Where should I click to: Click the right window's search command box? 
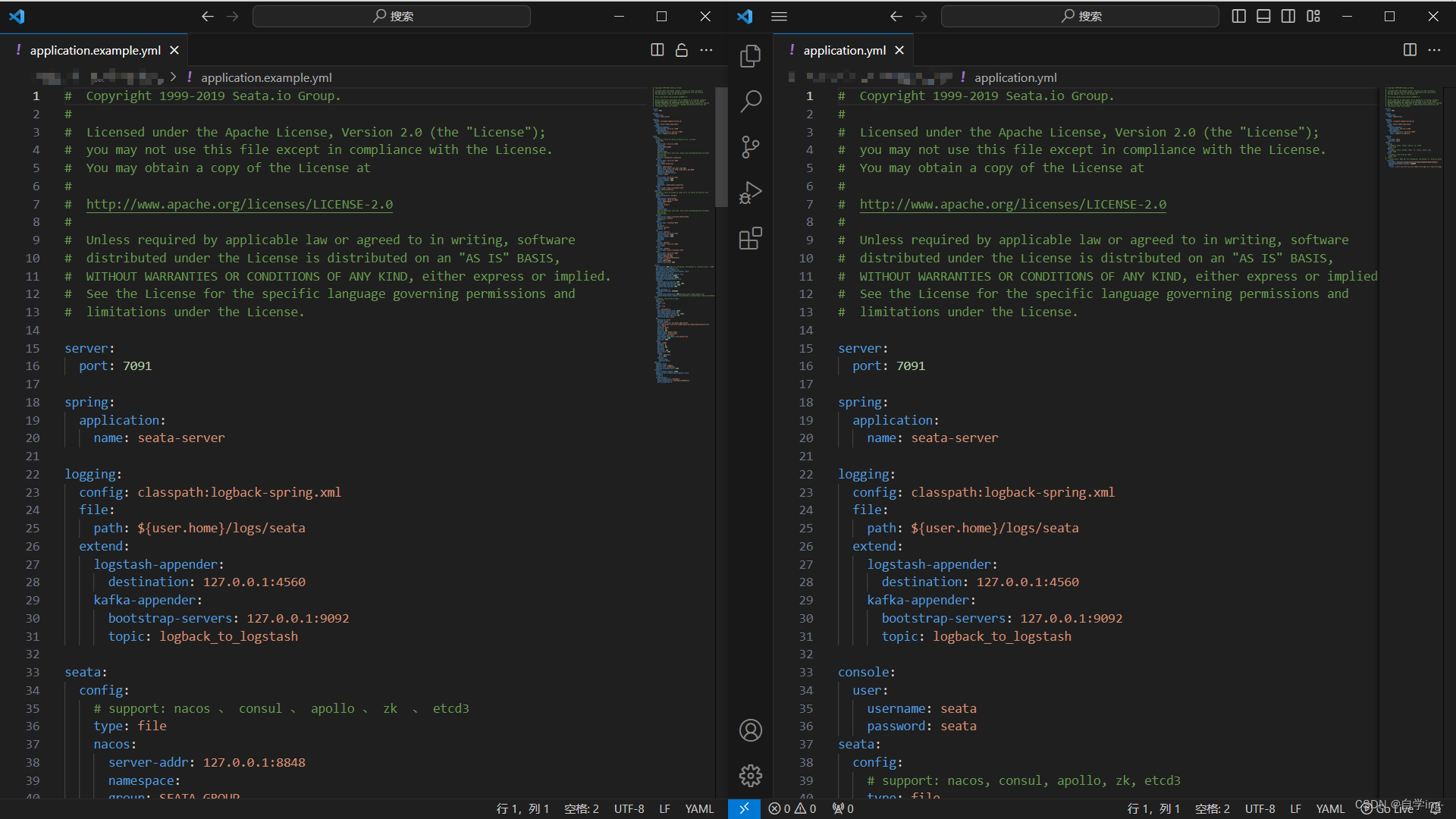(x=1080, y=16)
